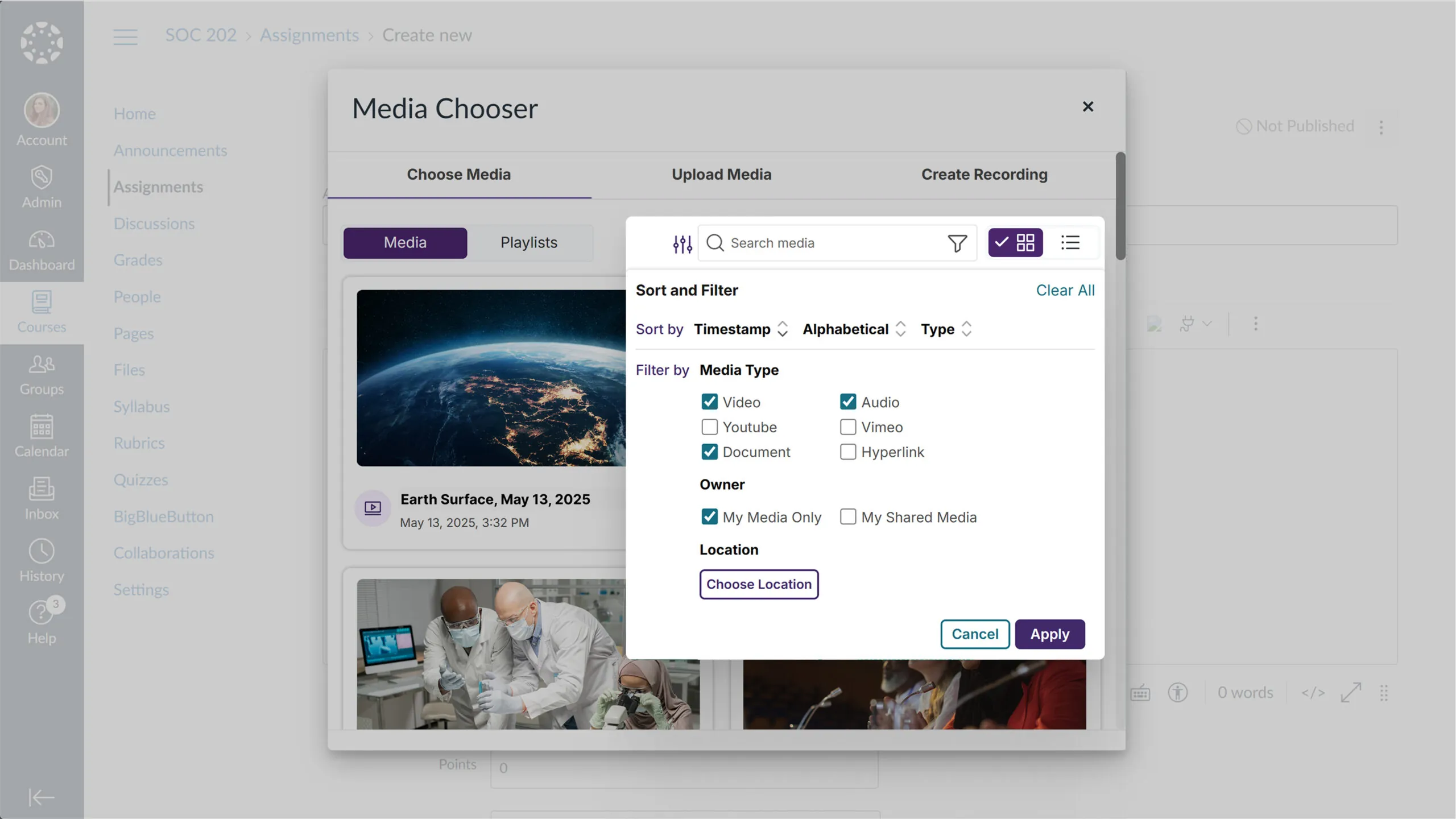This screenshot has width=1456, height=819.
Task: Open the Calendar in global navigation
Action: point(42,436)
